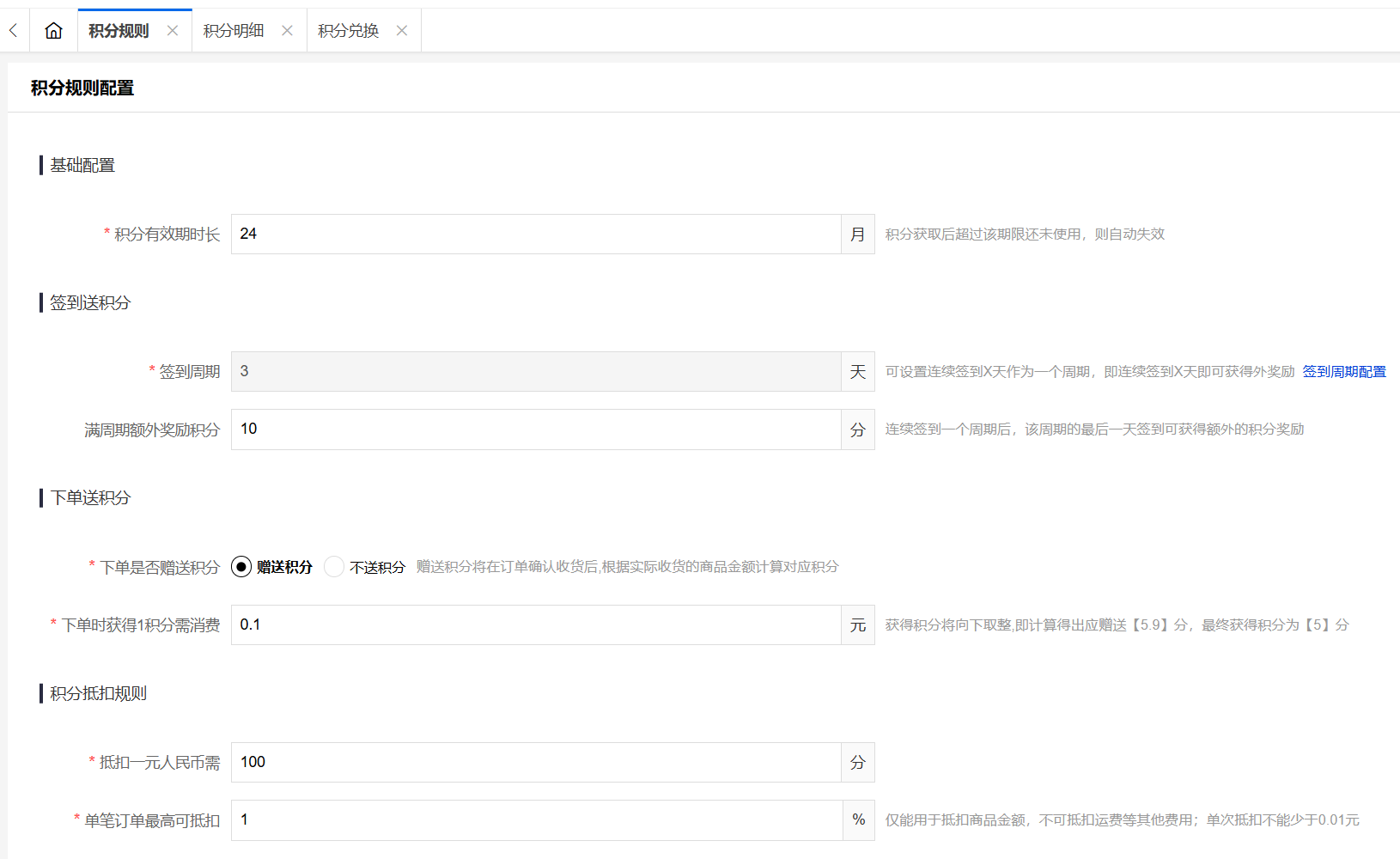The image size is (1400, 859).
Task: Click the 下单时获得1积分需消费 input
Action: pyautogui.click(x=535, y=625)
